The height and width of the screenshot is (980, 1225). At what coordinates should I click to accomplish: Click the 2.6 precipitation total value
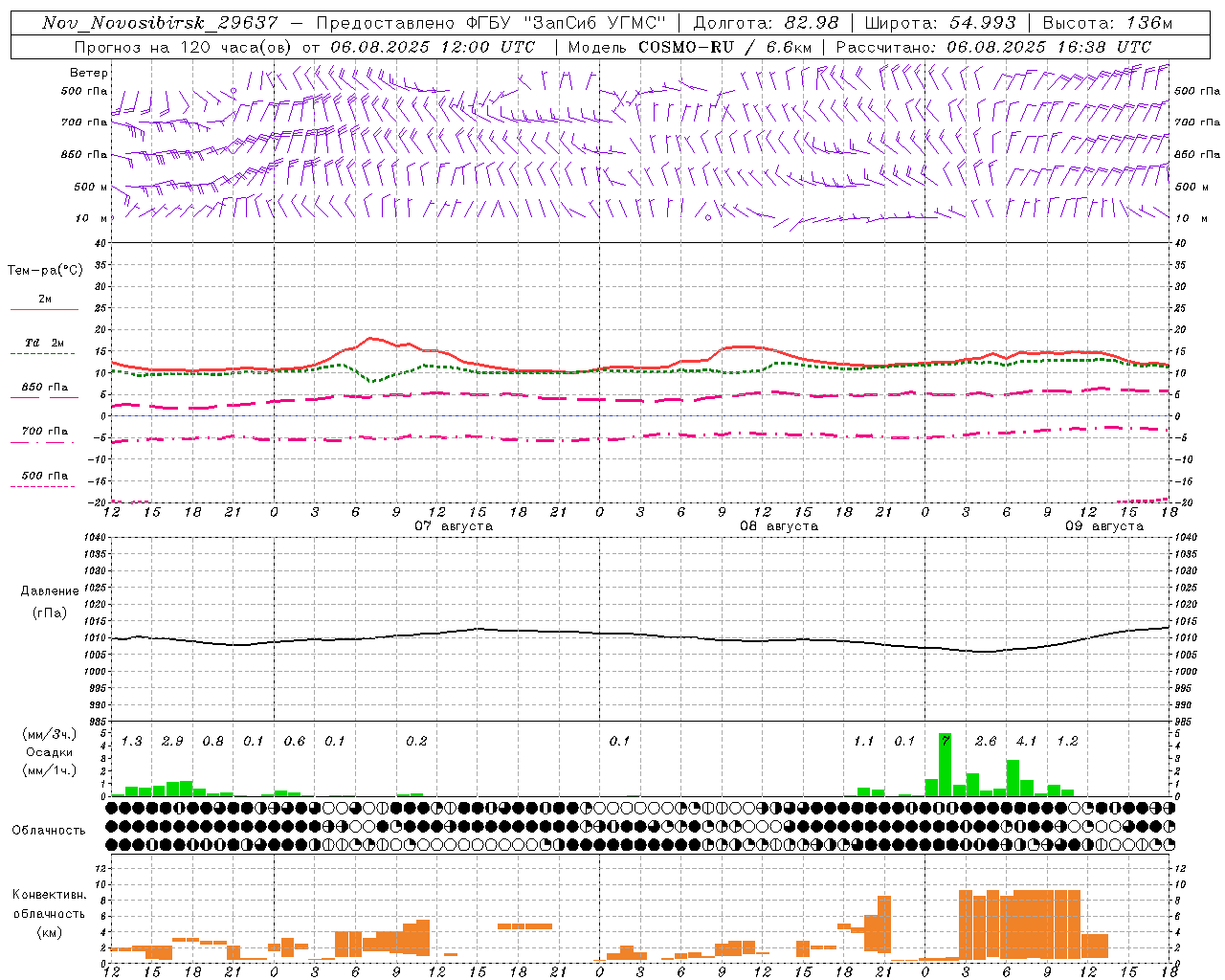[x=986, y=742]
